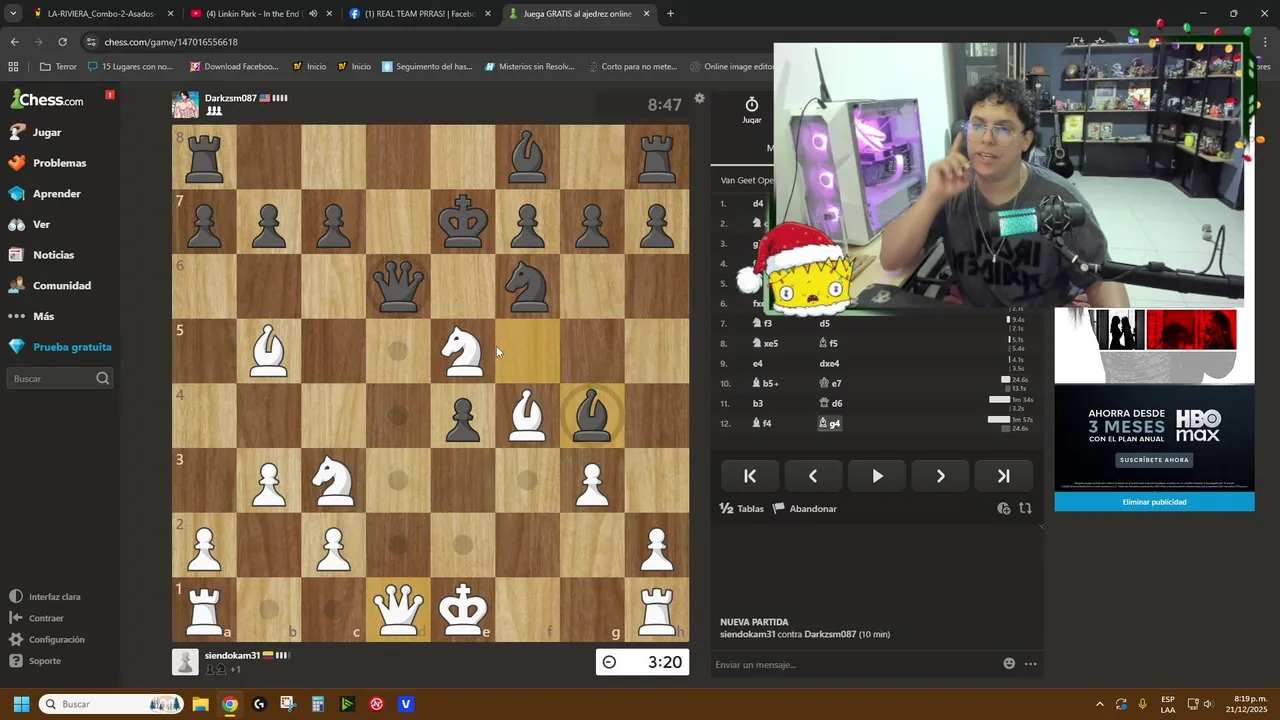The height and width of the screenshot is (720, 1280).
Task: Toggle the Interfaz clara theme switch
Action: 45,597
